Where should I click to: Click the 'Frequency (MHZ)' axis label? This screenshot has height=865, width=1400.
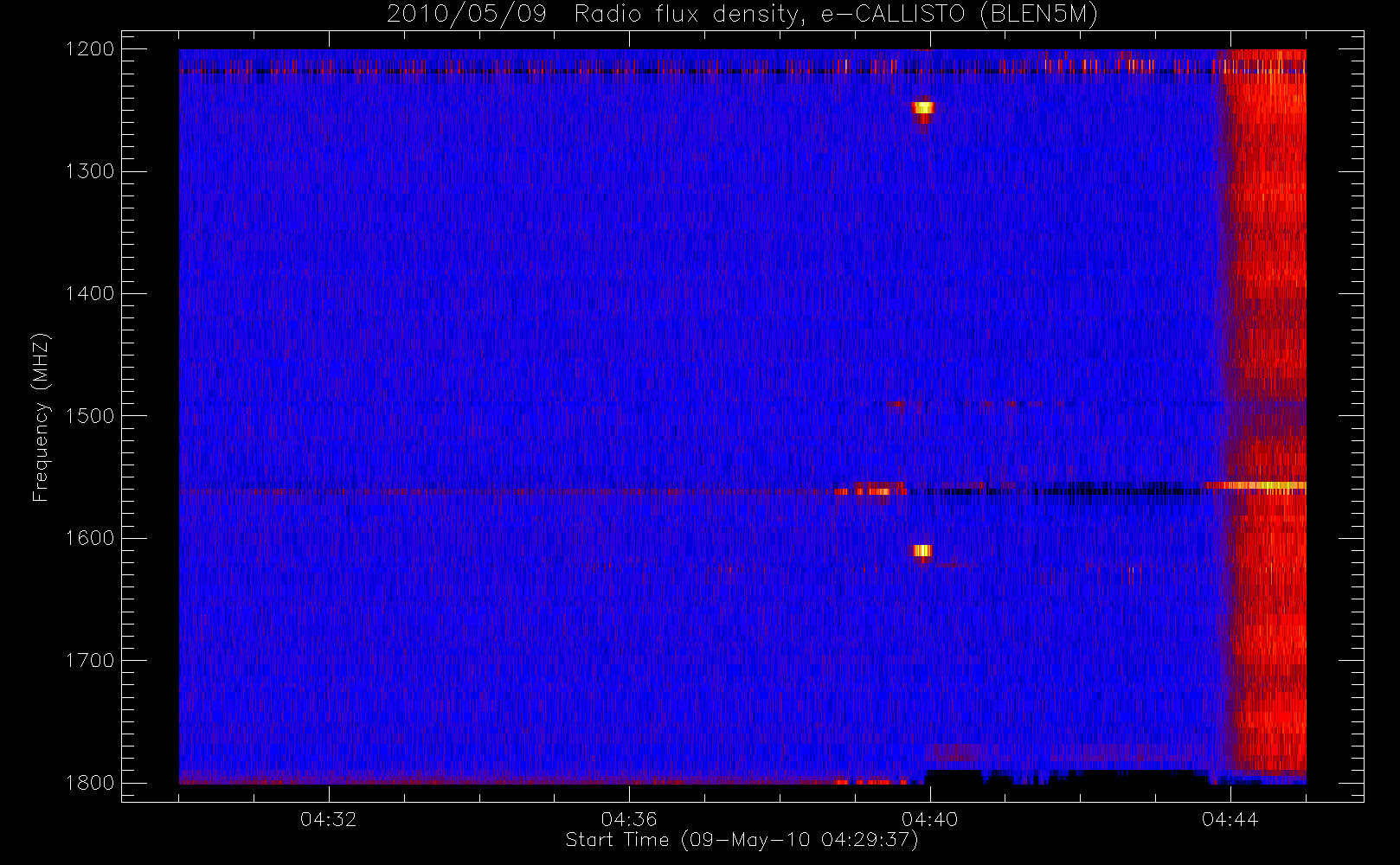click(41, 417)
